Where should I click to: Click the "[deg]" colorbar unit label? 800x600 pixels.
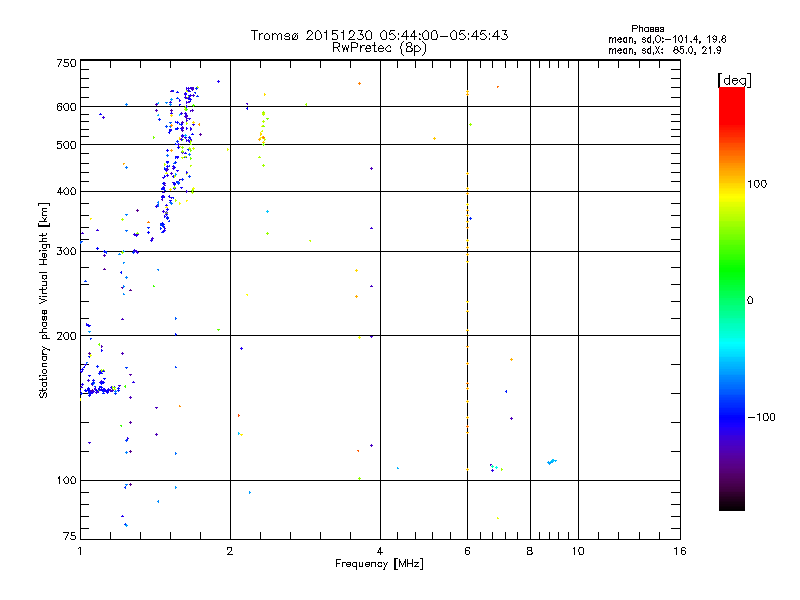[734, 80]
